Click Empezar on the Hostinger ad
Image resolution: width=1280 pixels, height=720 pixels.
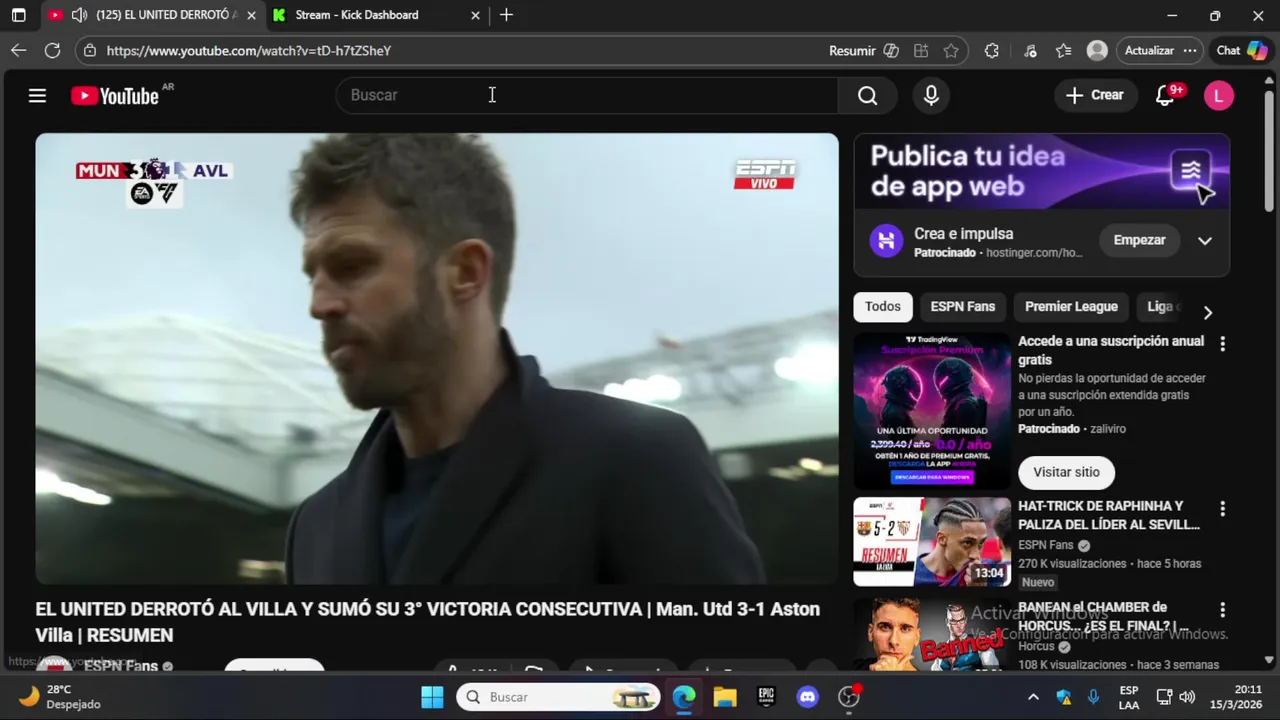pyautogui.click(x=1139, y=241)
